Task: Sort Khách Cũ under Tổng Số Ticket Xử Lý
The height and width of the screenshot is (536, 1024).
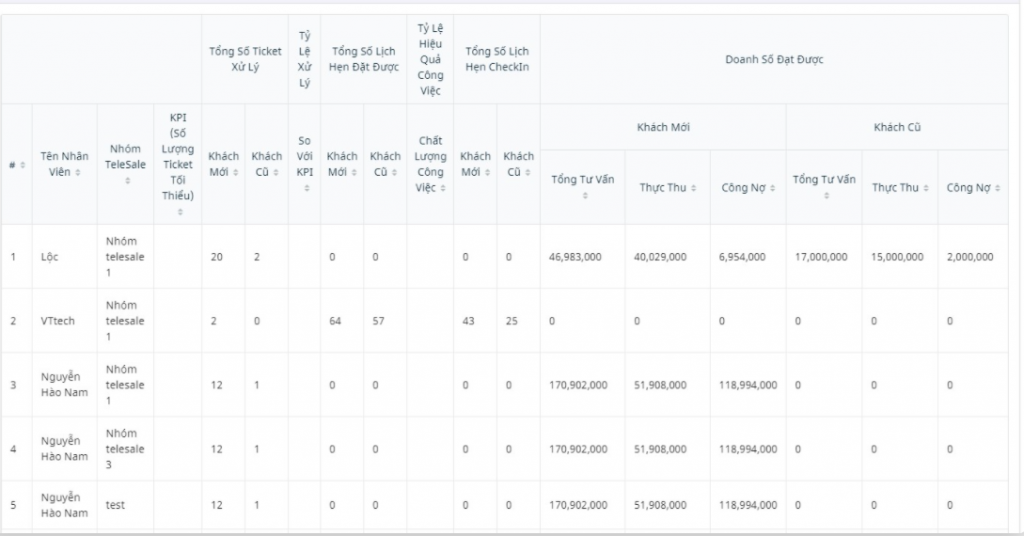Action: tap(280, 173)
